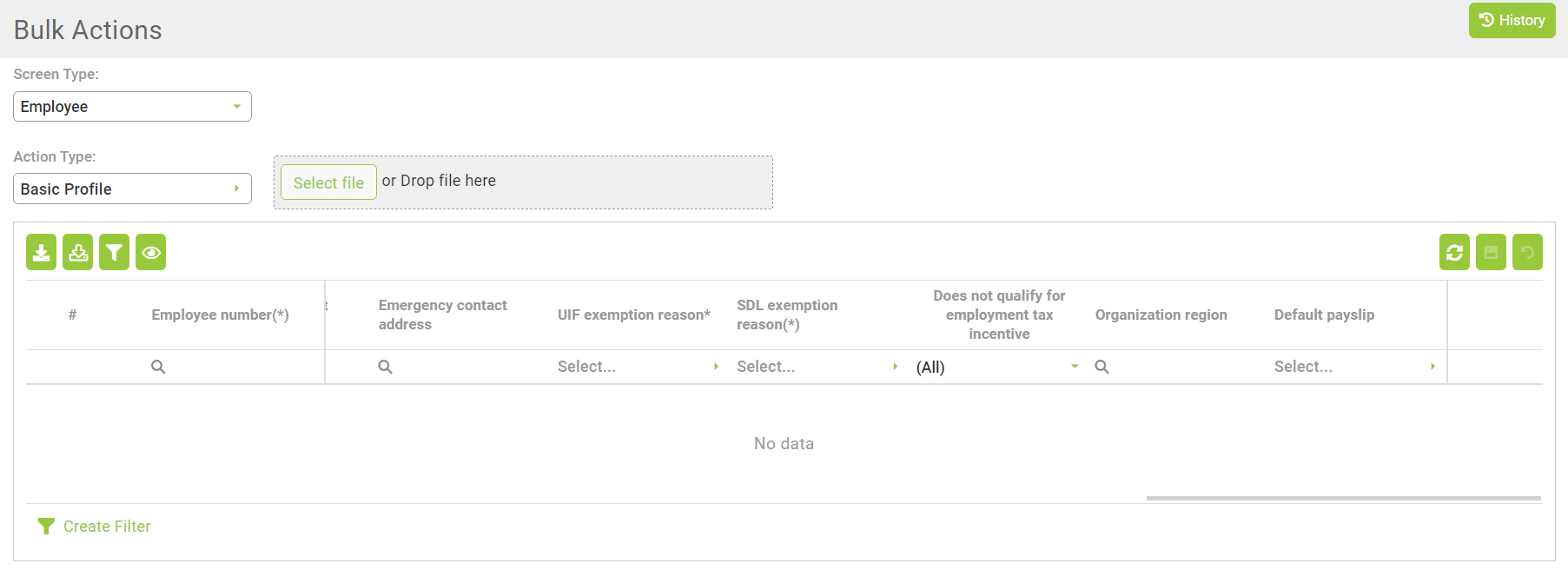The image size is (1568, 570).
Task: Click the funnel filter toolbar icon
Action: (x=114, y=253)
